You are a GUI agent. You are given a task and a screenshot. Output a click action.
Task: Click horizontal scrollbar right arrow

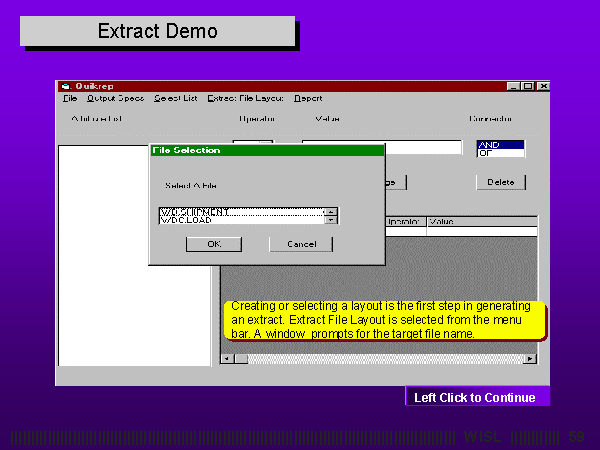point(532,358)
